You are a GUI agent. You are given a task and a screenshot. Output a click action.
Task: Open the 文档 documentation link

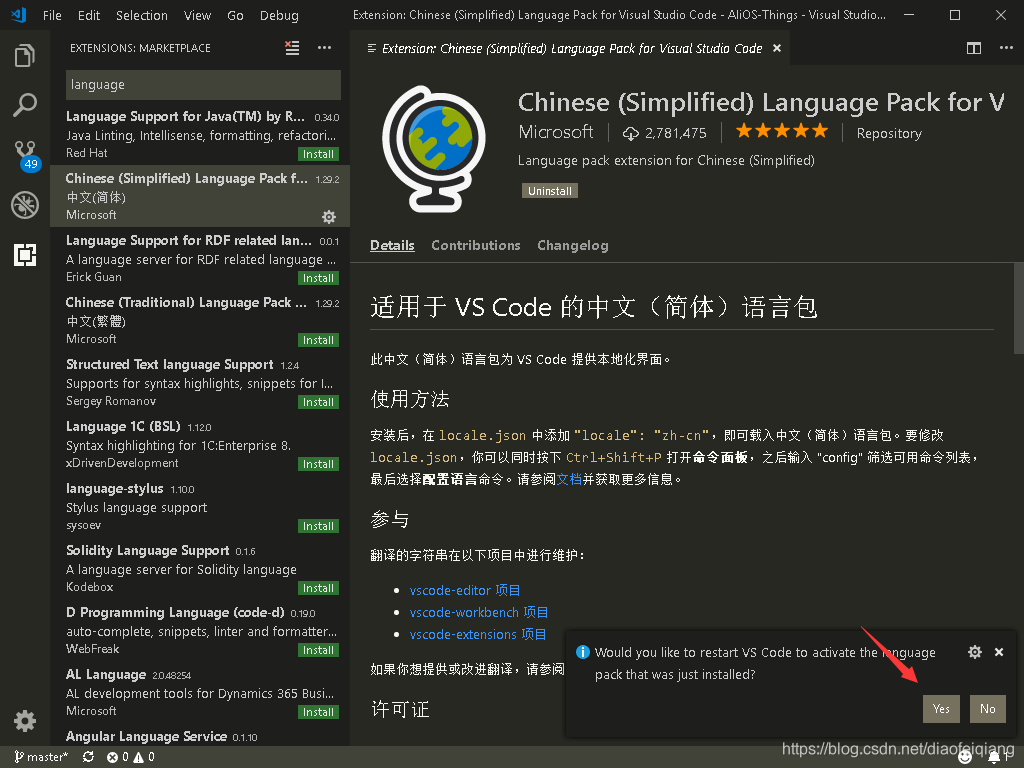[569, 479]
